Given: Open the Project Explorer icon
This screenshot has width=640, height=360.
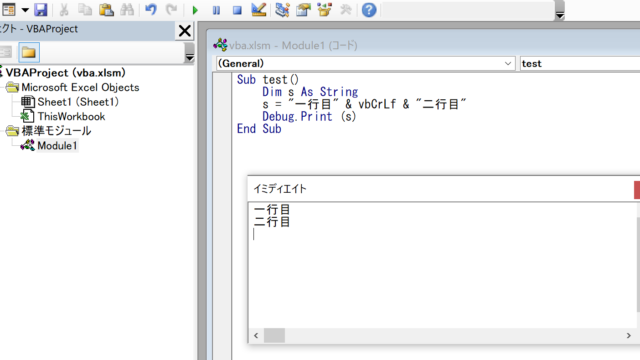Looking at the screenshot, I should [282, 10].
